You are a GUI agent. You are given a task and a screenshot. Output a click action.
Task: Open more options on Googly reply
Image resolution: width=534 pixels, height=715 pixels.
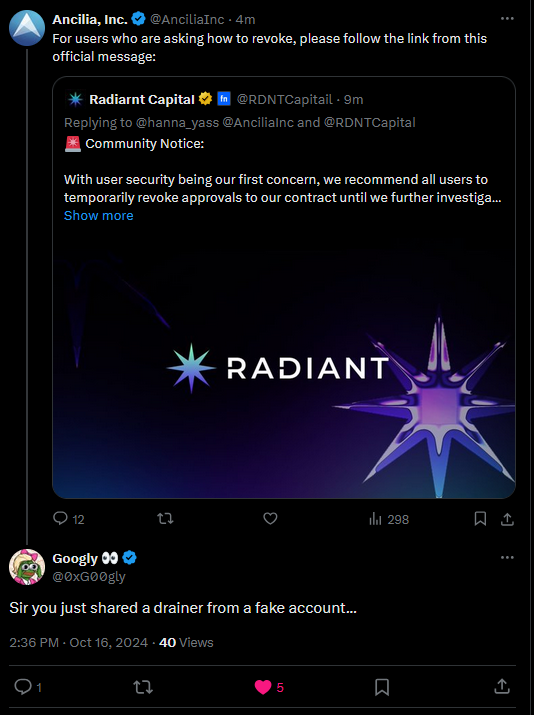507,558
